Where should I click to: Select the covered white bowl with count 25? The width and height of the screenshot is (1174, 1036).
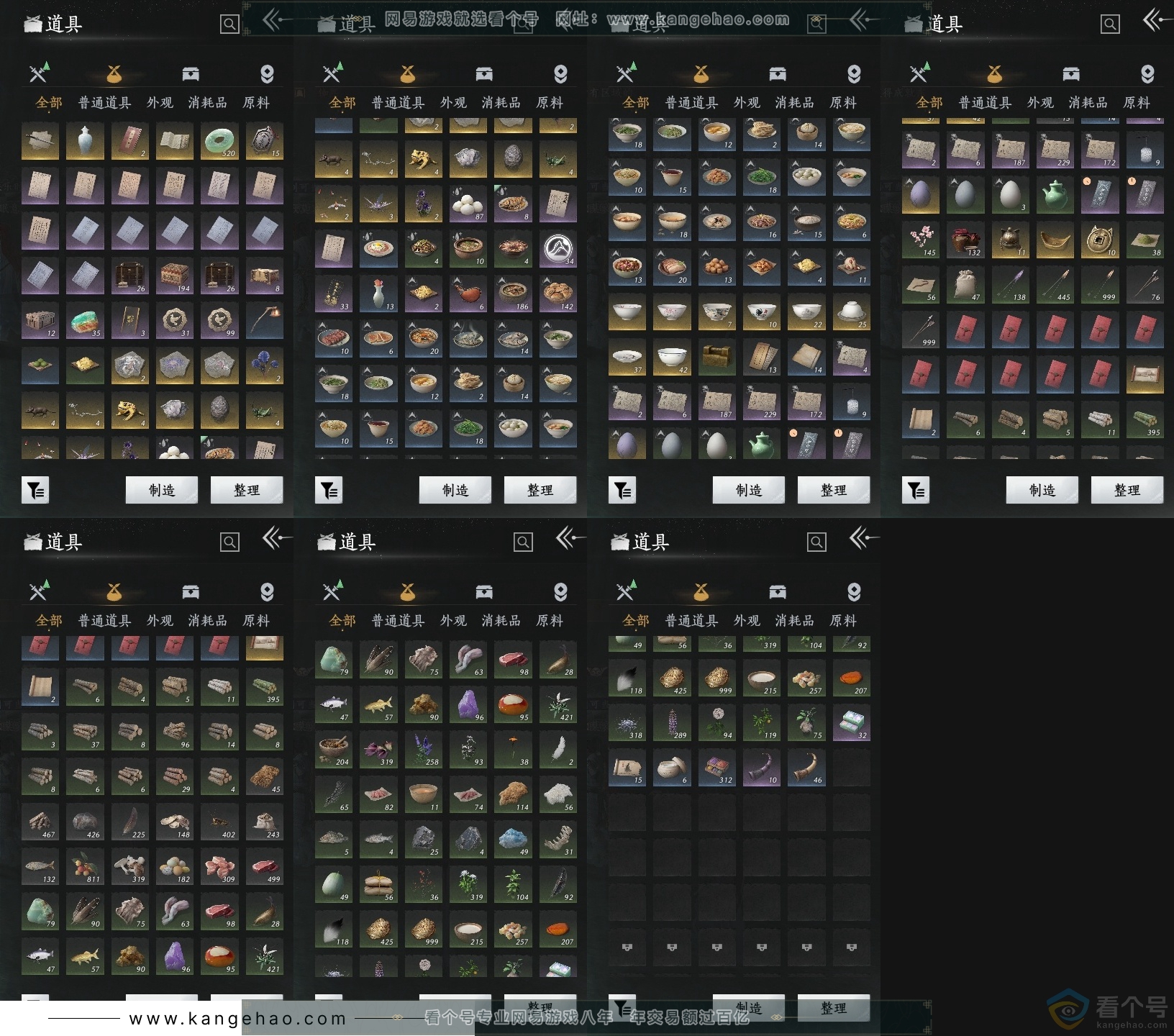[852, 312]
